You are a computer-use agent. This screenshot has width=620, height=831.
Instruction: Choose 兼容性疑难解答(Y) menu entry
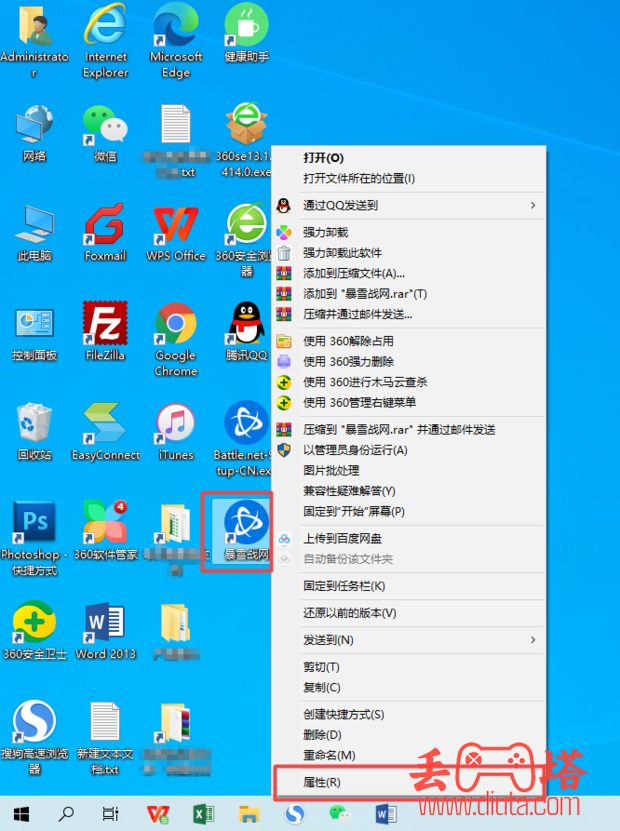[x=409, y=491]
